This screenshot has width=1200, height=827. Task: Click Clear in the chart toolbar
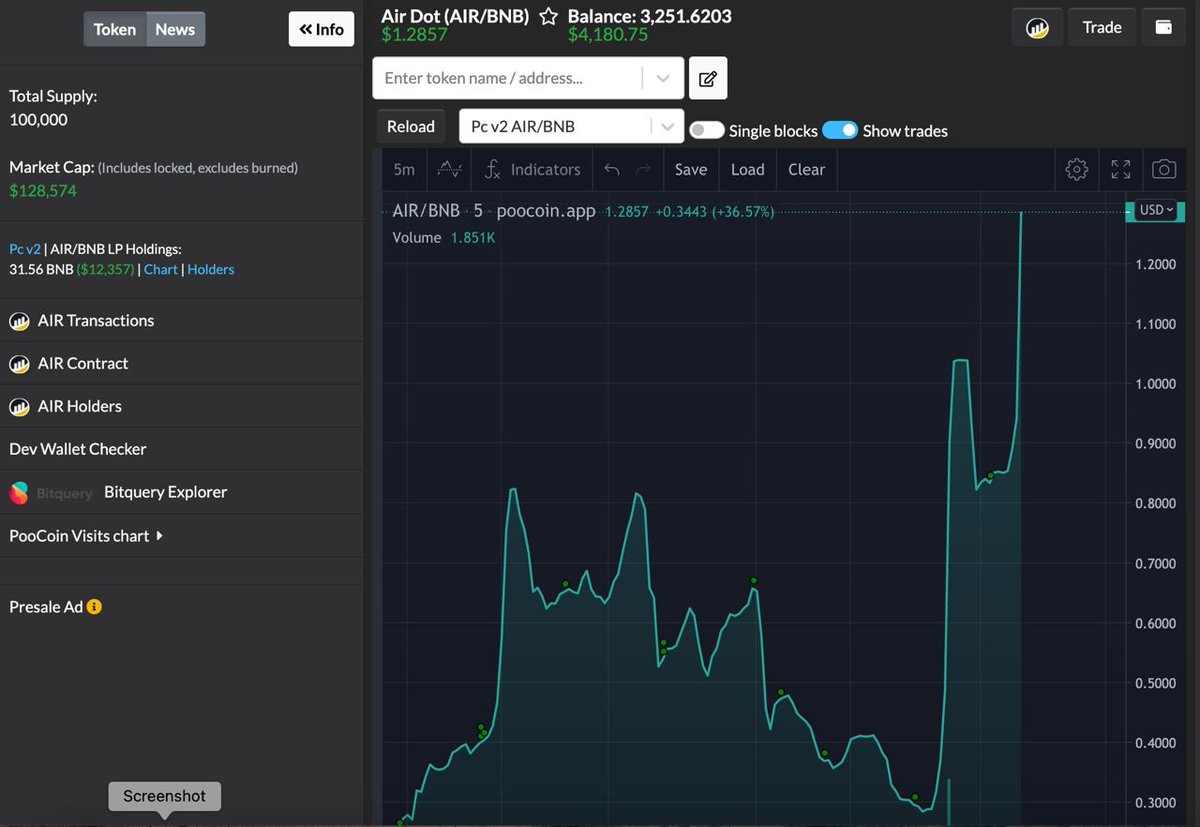coord(806,169)
